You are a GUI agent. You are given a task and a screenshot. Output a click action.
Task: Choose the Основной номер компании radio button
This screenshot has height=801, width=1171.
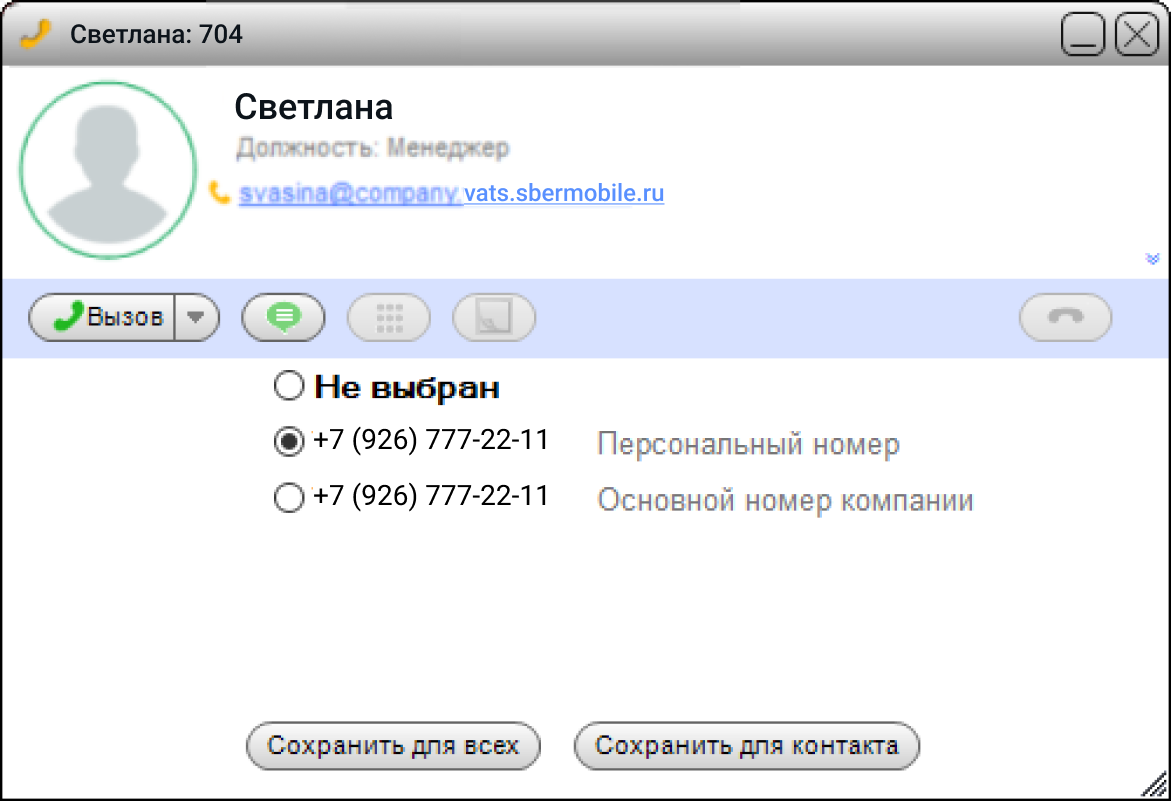click(x=288, y=498)
